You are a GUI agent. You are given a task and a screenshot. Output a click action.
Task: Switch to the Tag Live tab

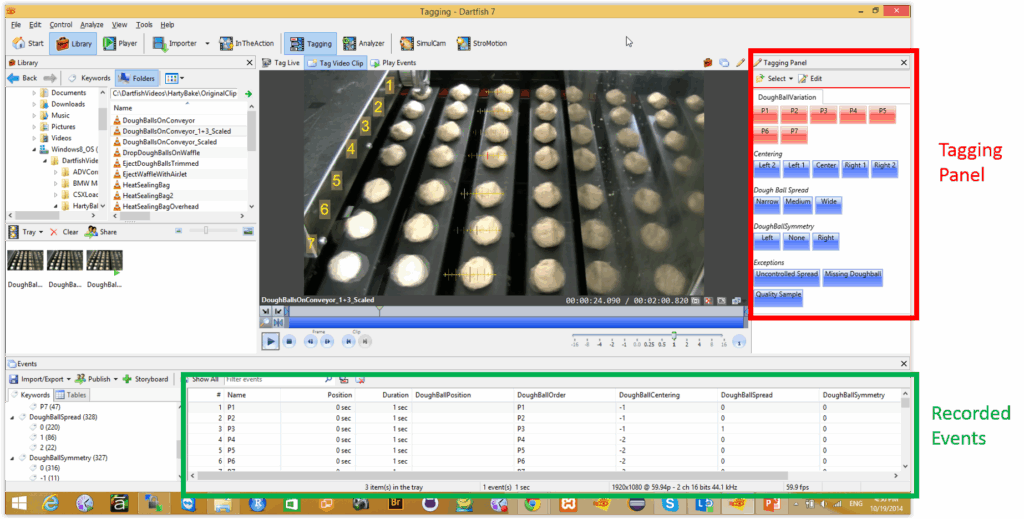pyautogui.click(x=281, y=63)
